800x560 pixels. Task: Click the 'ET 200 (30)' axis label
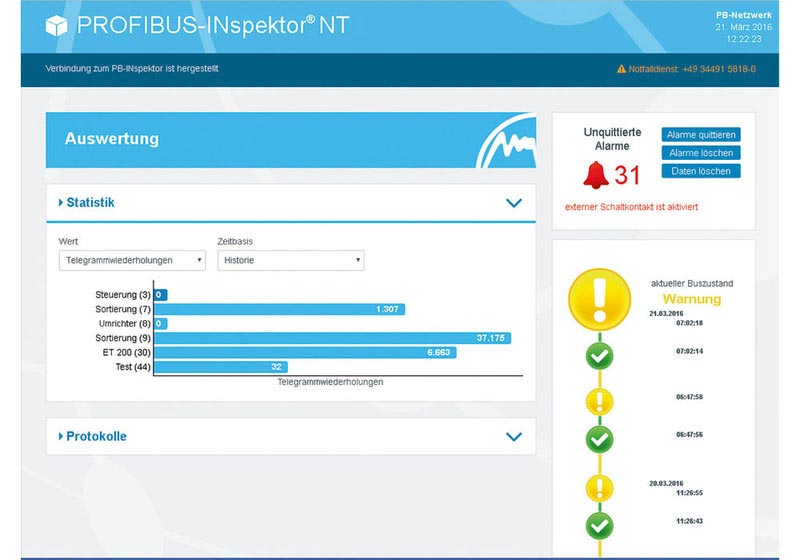point(127,352)
